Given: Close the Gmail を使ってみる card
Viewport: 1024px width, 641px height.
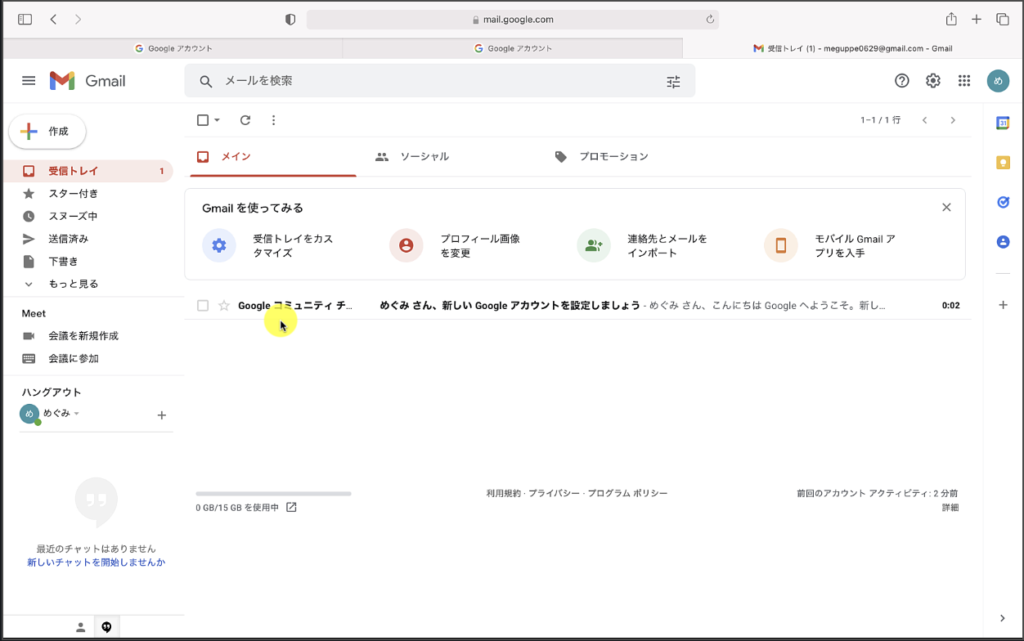Looking at the screenshot, I should [x=946, y=208].
